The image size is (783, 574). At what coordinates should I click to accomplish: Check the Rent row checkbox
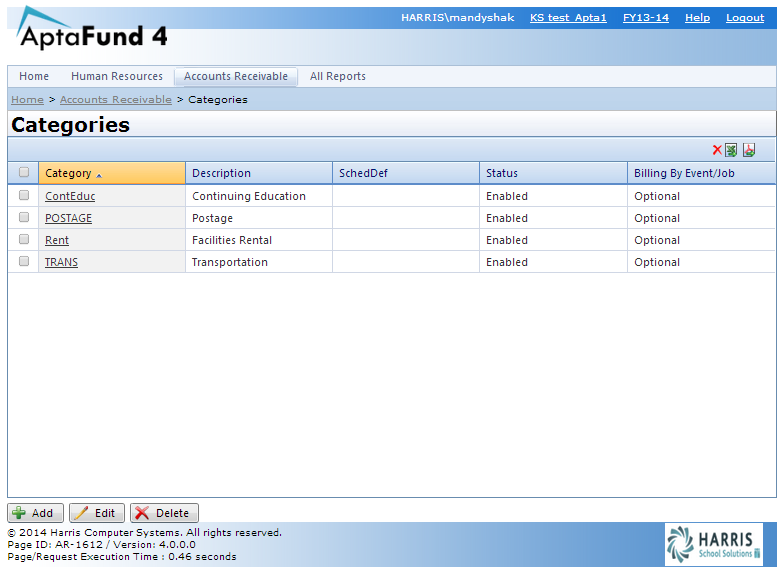tap(23, 239)
